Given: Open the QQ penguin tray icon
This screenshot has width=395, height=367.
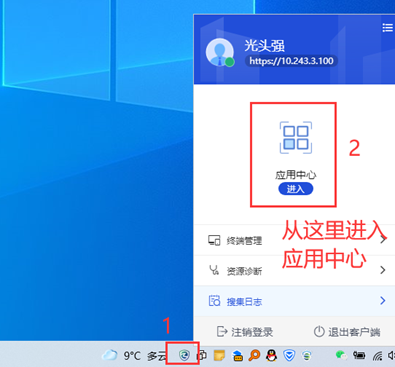Looking at the screenshot, I should pos(272,355).
